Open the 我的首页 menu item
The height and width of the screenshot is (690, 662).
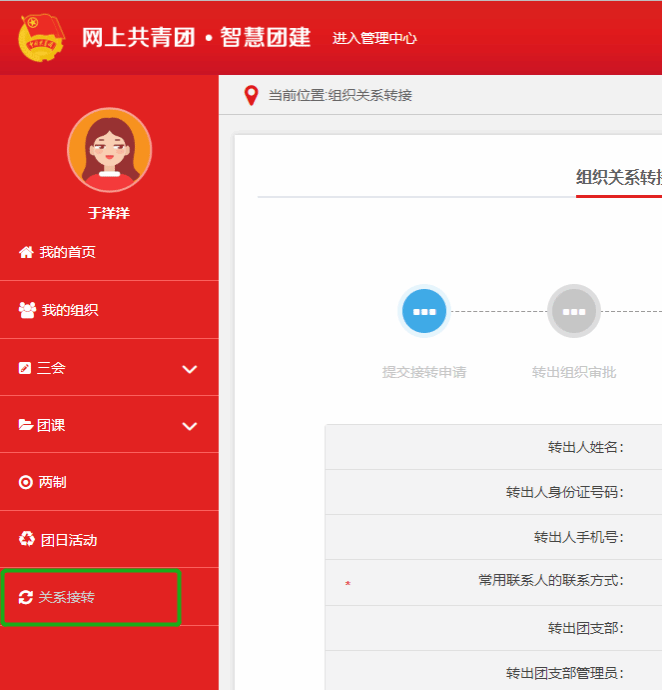(x=67, y=252)
